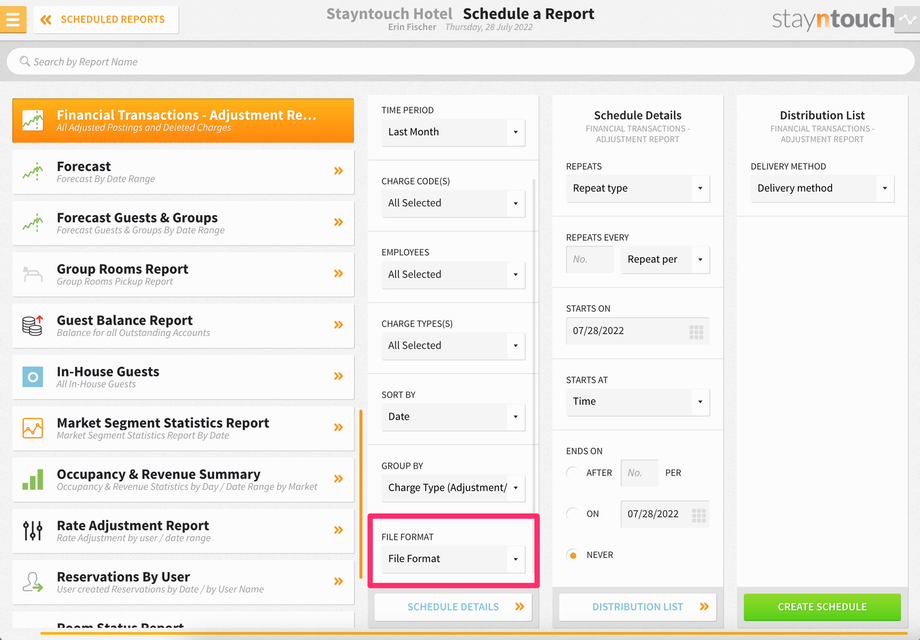Click Rate Adjustment Report chevron arrow
This screenshot has width=920, height=640.
[339, 530]
